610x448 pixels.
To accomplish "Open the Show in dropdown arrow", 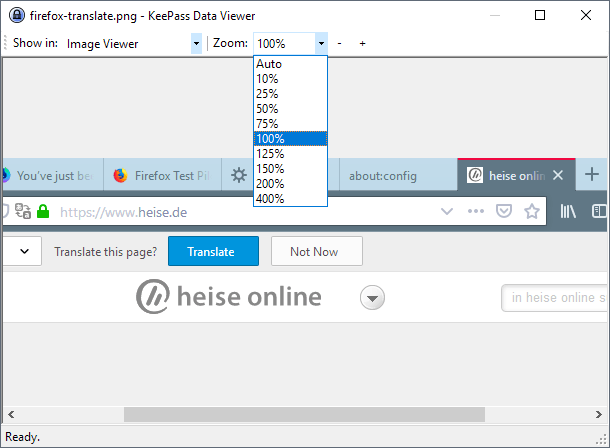I will pyautogui.click(x=196, y=43).
